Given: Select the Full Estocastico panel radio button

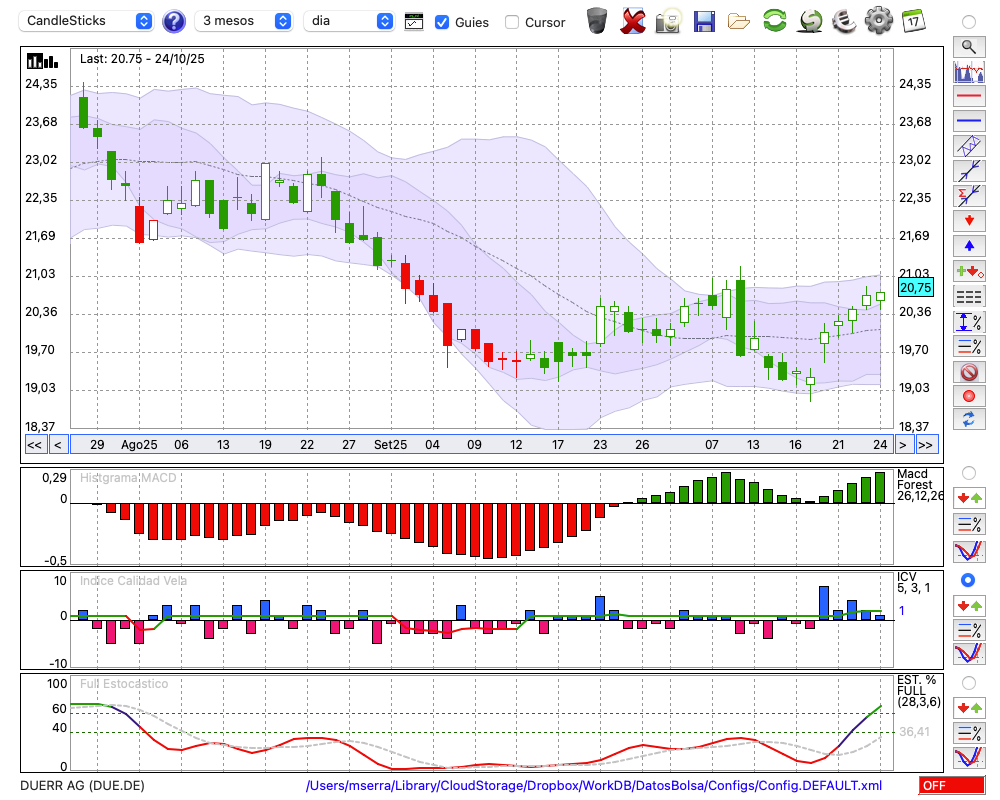Looking at the screenshot, I should pyautogui.click(x=968, y=683).
